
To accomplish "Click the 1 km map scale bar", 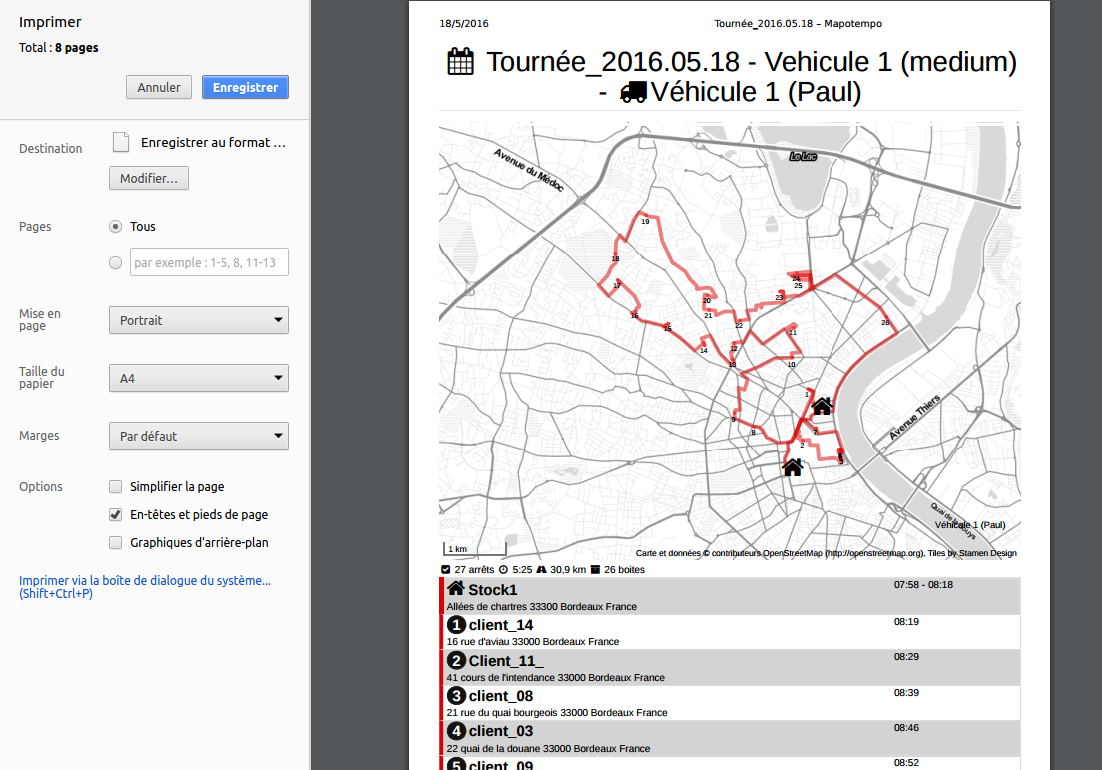I will point(474,548).
